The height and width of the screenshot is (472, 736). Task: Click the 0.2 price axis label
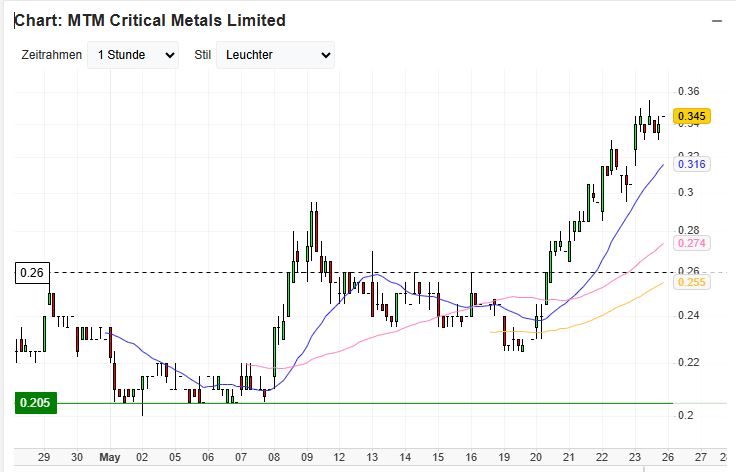coord(686,415)
